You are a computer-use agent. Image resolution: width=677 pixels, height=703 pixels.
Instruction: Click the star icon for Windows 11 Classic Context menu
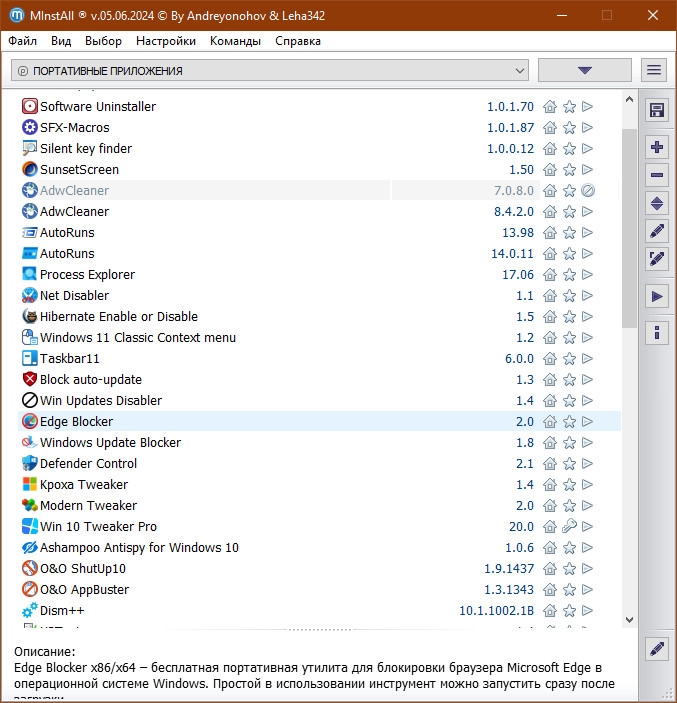pos(569,338)
